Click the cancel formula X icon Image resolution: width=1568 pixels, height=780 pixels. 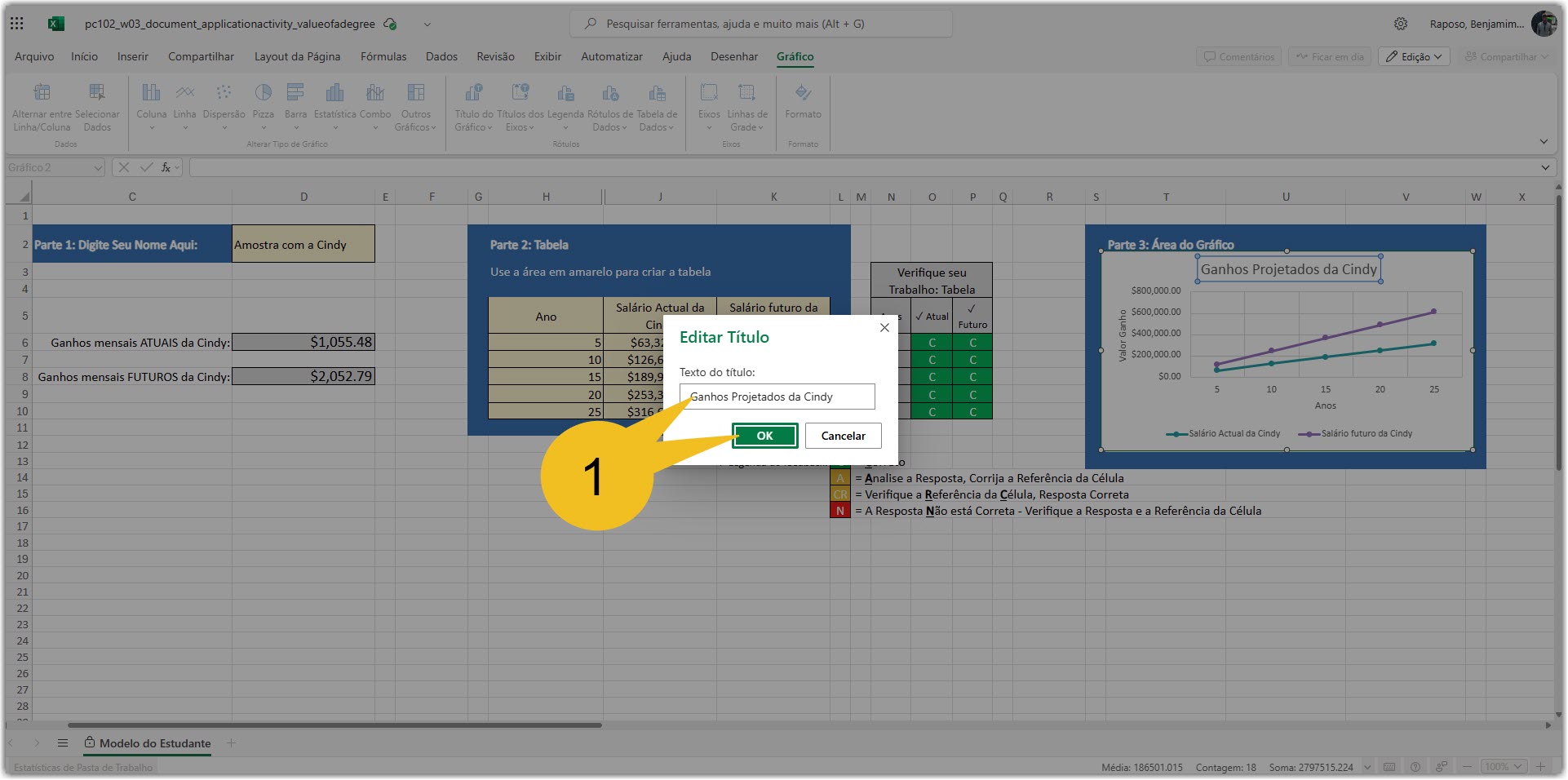tap(124, 167)
